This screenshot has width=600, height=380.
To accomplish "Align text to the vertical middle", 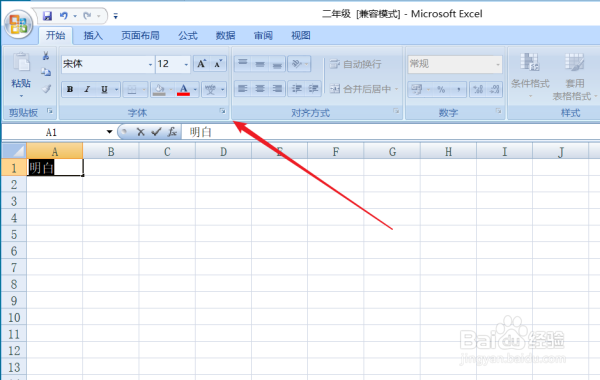I will point(260,64).
